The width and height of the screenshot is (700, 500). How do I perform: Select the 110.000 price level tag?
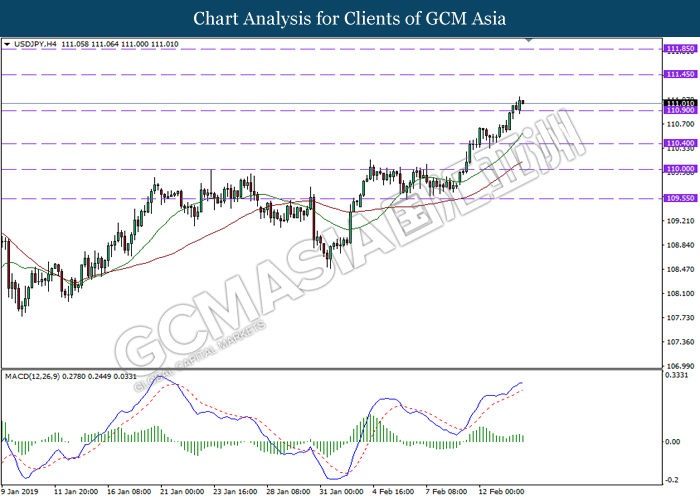coord(680,169)
